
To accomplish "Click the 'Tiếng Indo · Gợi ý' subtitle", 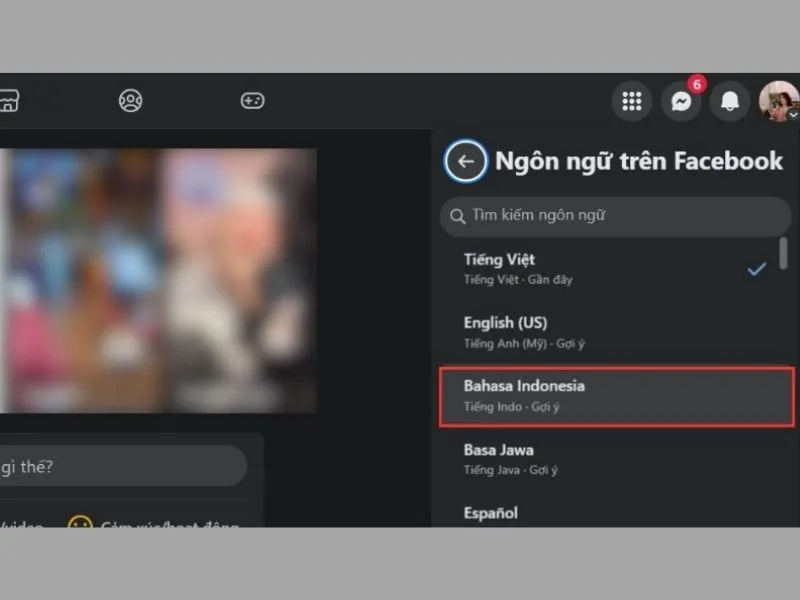I will click(x=511, y=407).
